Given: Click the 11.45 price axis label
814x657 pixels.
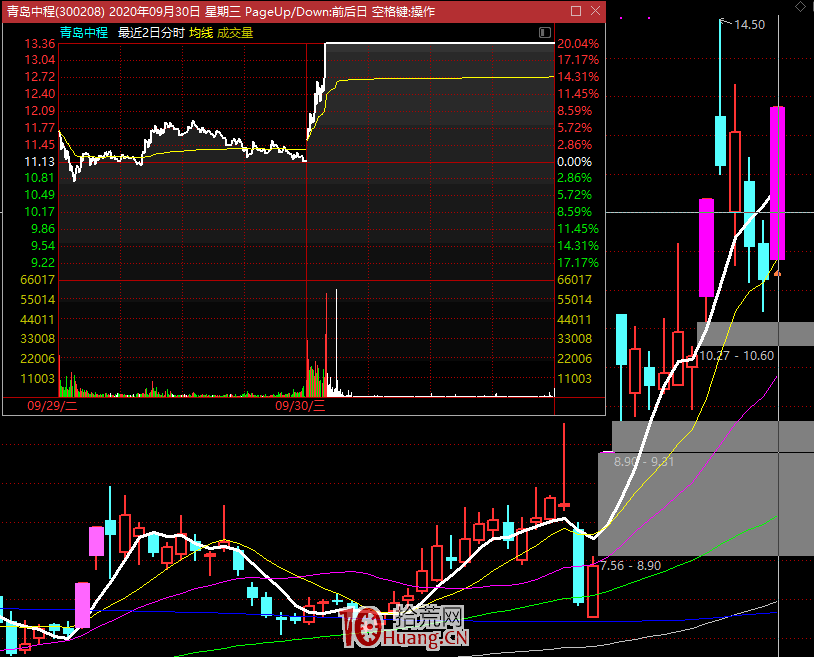Looking at the screenshot, I should (40, 145).
